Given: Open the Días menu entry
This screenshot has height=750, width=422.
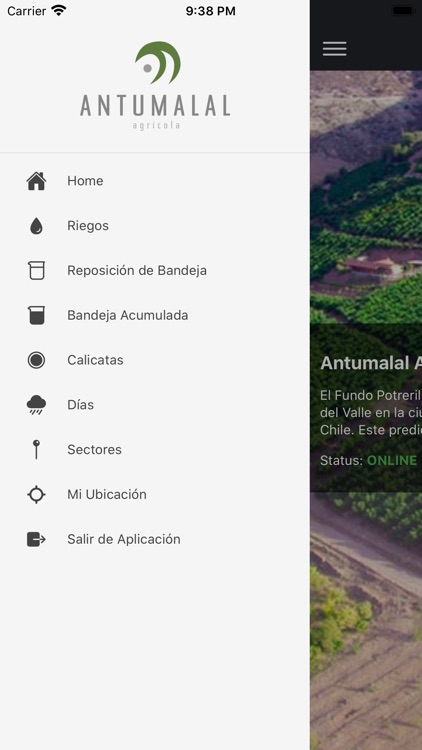Looking at the screenshot, I should pyautogui.click(x=155, y=405).
